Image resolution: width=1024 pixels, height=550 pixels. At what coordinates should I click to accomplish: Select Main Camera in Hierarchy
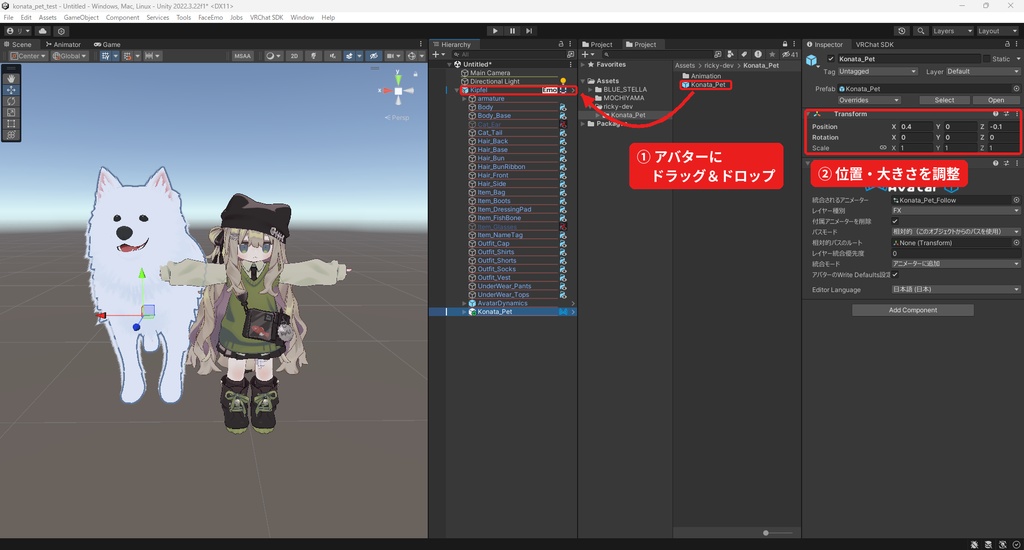[490, 73]
